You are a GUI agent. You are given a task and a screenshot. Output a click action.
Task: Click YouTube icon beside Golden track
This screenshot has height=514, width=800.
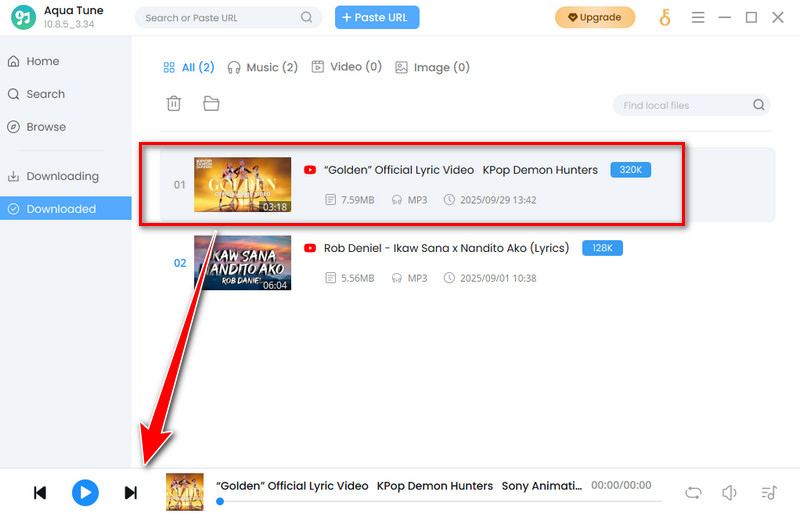pyautogui.click(x=310, y=170)
